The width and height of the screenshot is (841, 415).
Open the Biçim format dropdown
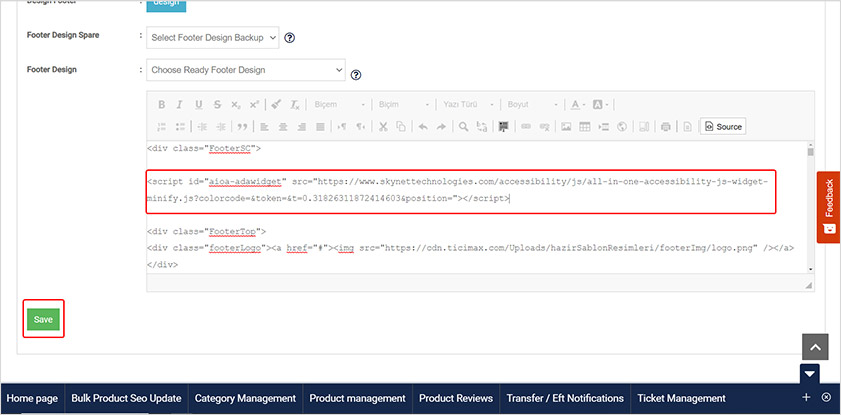click(x=404, y=105)
